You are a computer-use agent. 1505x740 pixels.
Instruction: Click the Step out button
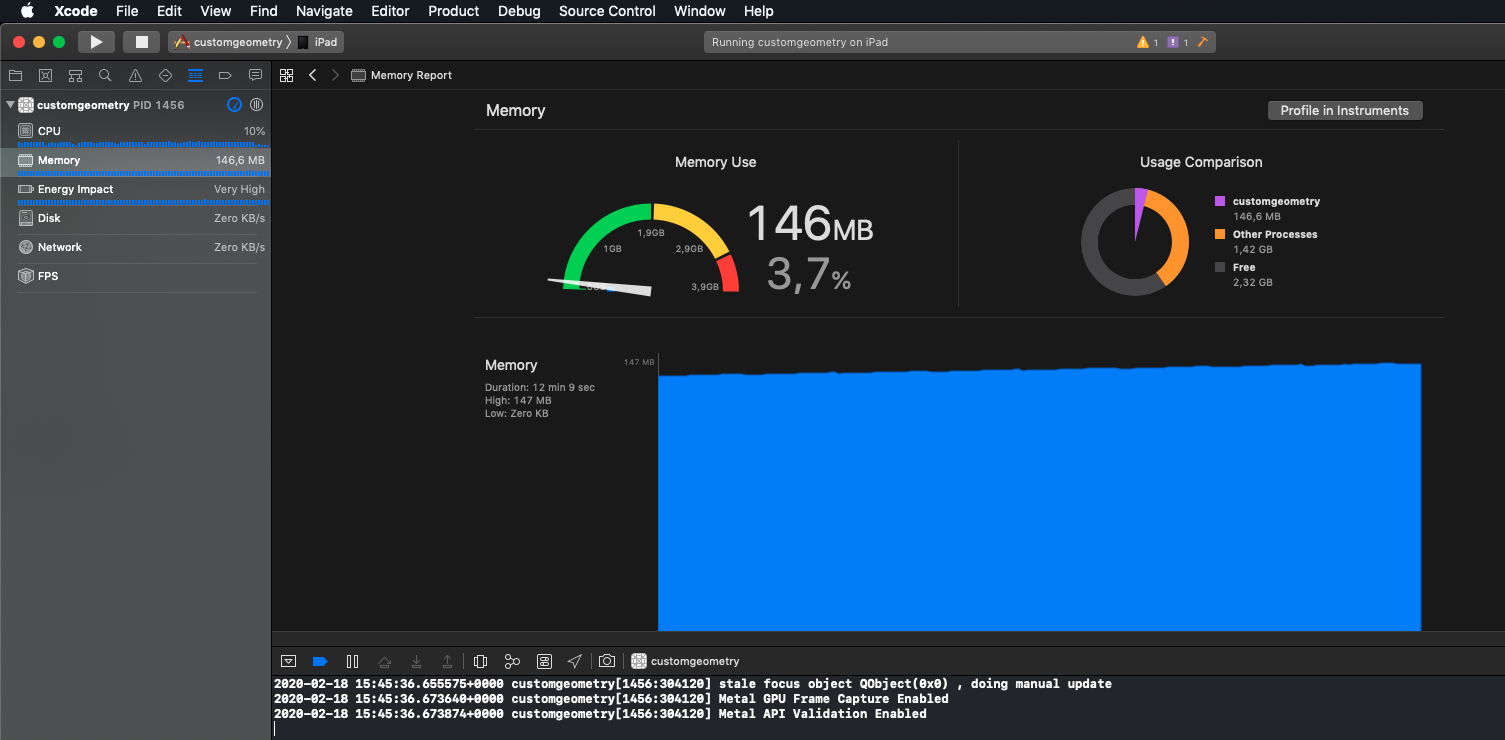[x=447, y=661]
